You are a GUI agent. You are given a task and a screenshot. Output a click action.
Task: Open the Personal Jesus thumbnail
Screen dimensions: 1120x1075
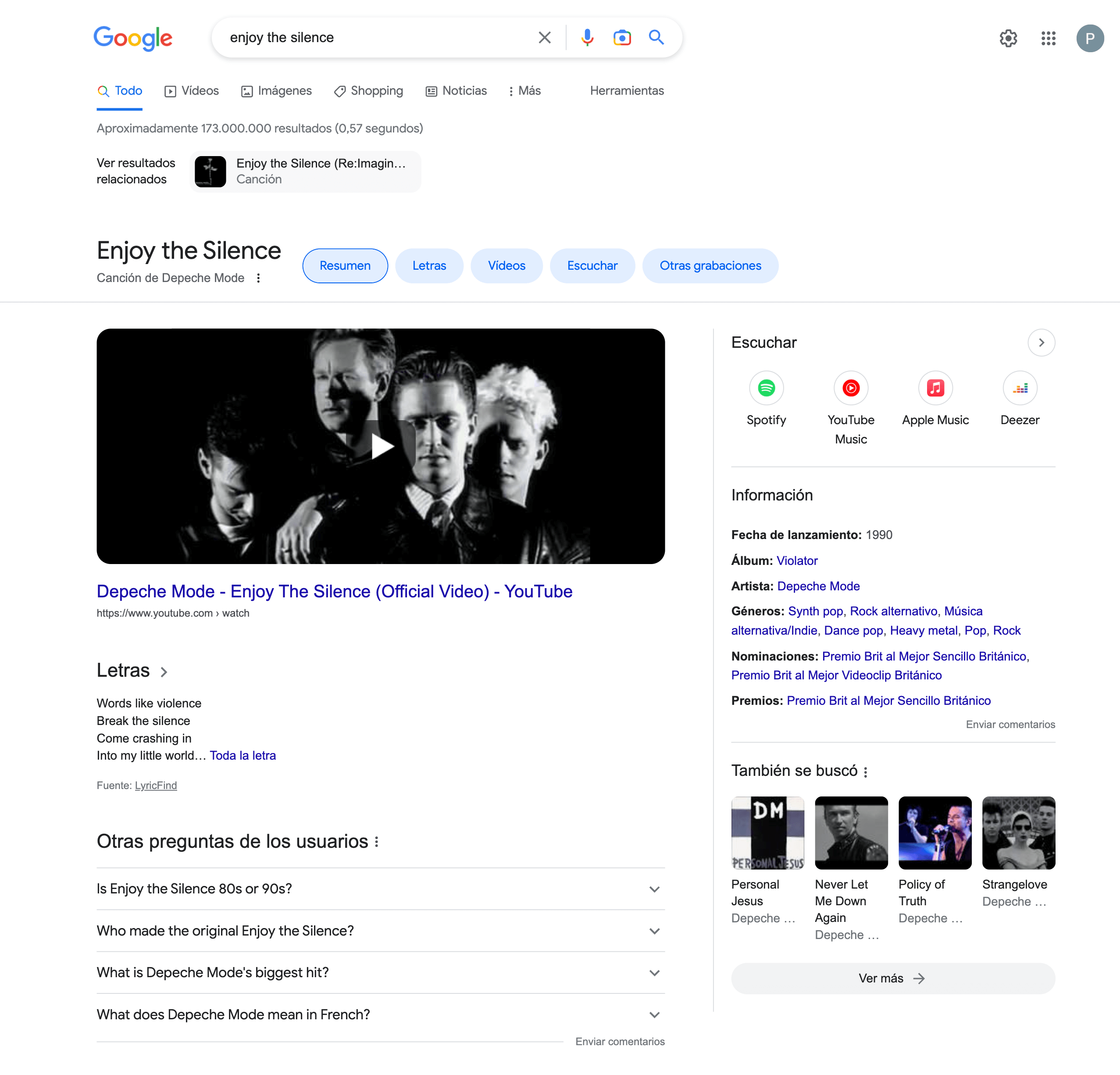coord(767,833)
